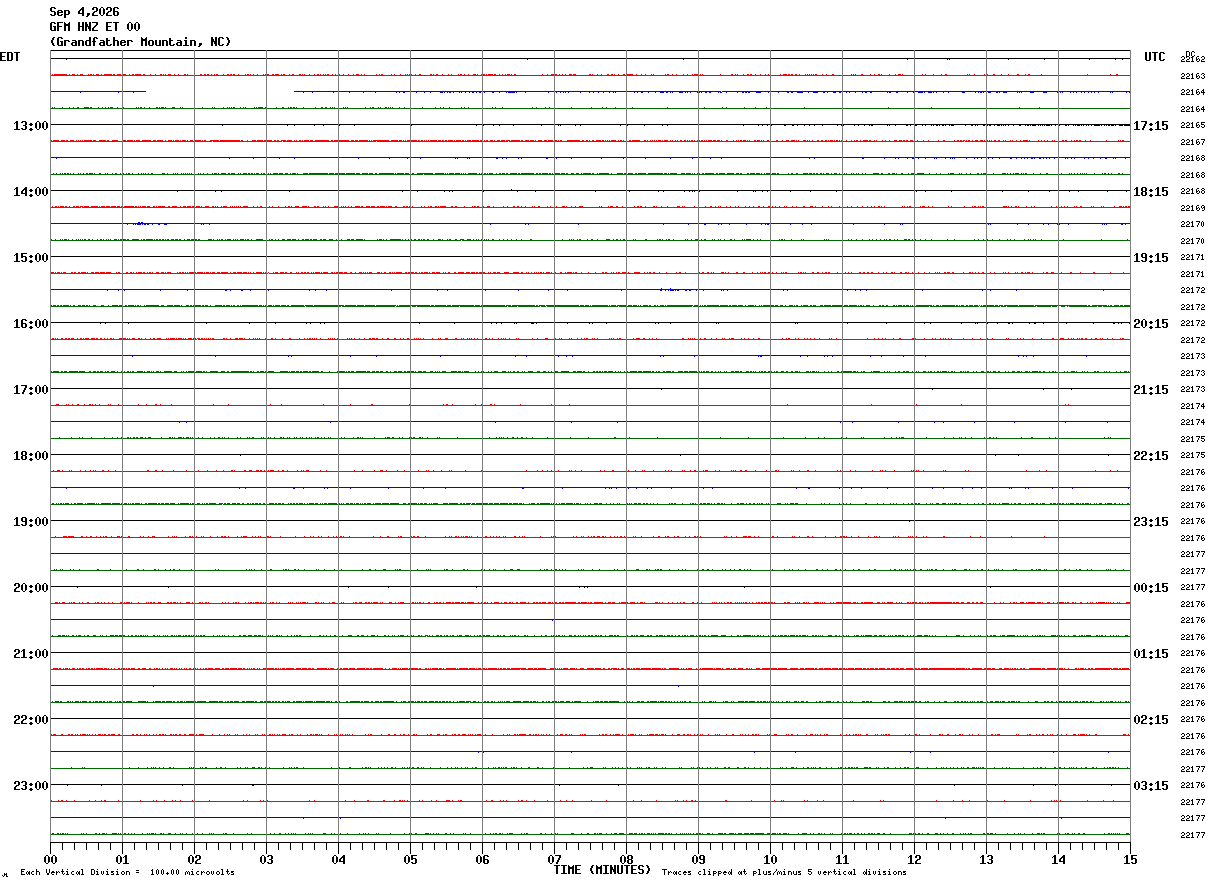
Task: Click the Grandfather Mountain, NC location text
Action: [x=140, y=42]
